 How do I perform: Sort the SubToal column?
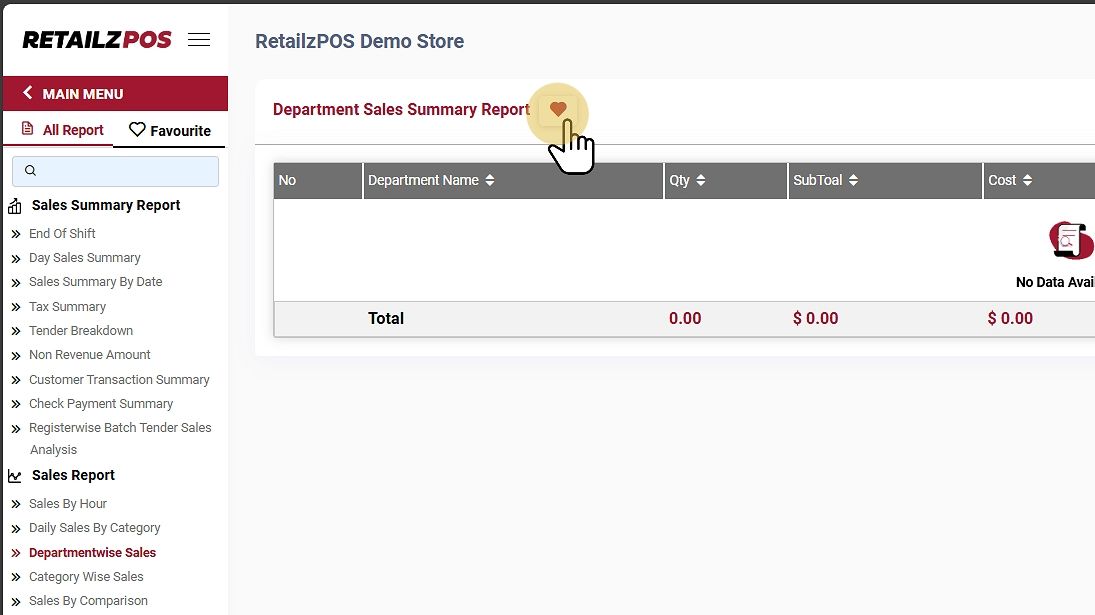pyautogui.click(x=853, y=180)
